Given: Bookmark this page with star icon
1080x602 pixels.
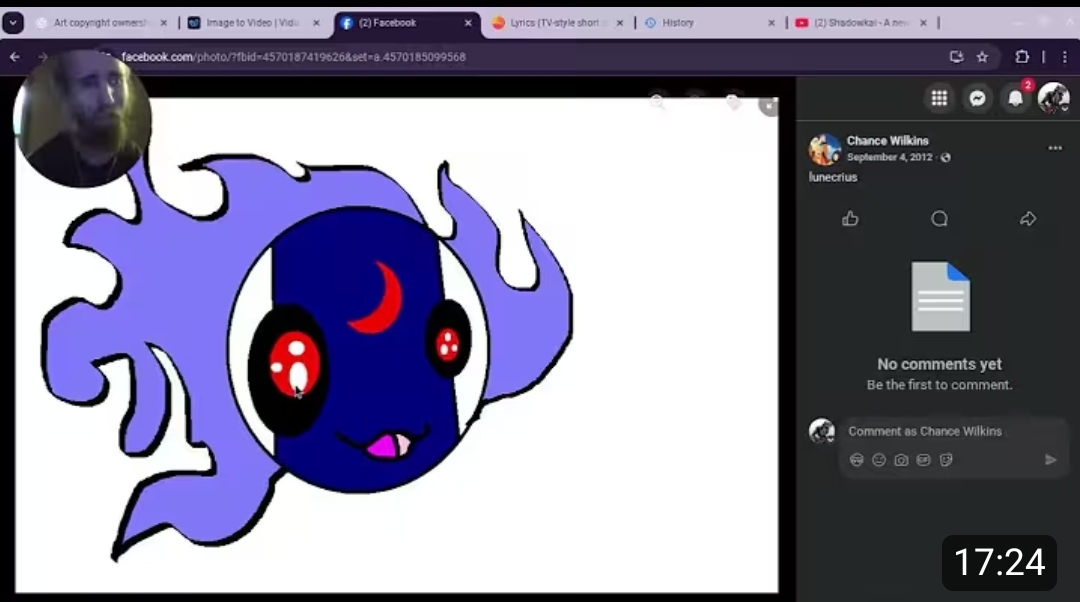Looking at the screenshot, I should point(982,57).
